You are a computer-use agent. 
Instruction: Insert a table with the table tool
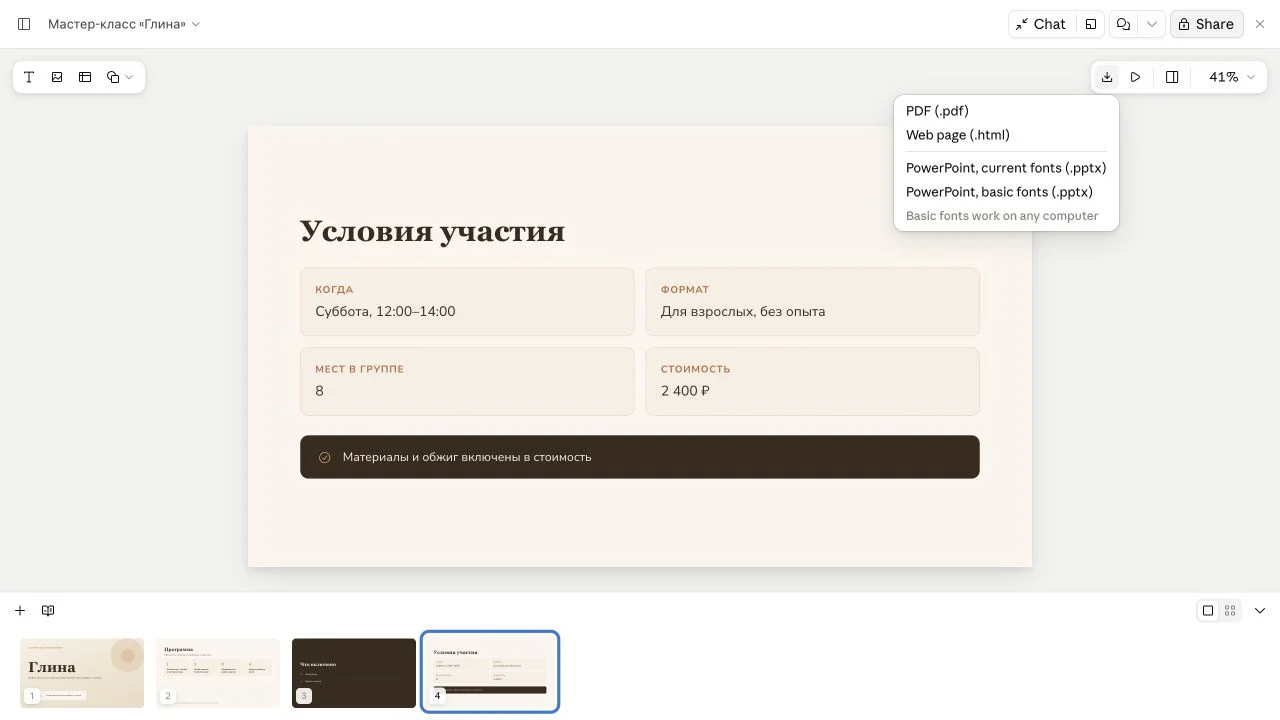[85, 77]
